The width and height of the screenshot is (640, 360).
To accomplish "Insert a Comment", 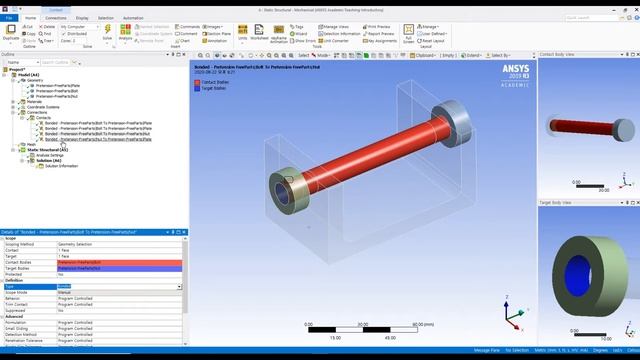I will coord(186,33).
